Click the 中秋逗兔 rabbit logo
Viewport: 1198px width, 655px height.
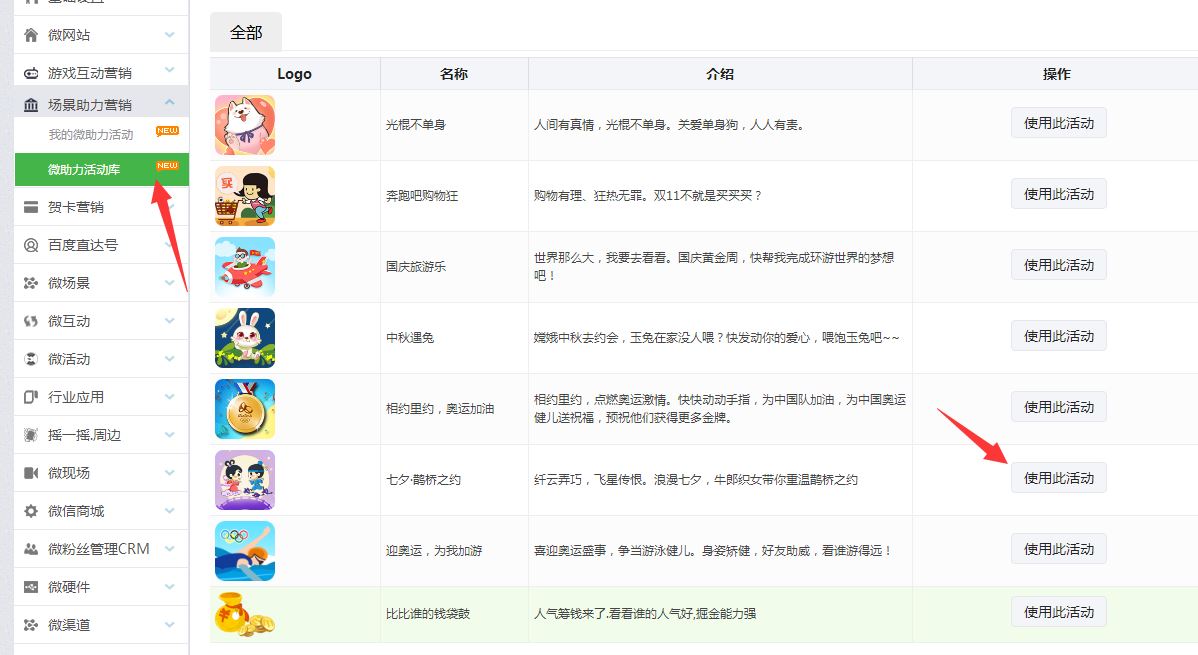pos(245,338)
